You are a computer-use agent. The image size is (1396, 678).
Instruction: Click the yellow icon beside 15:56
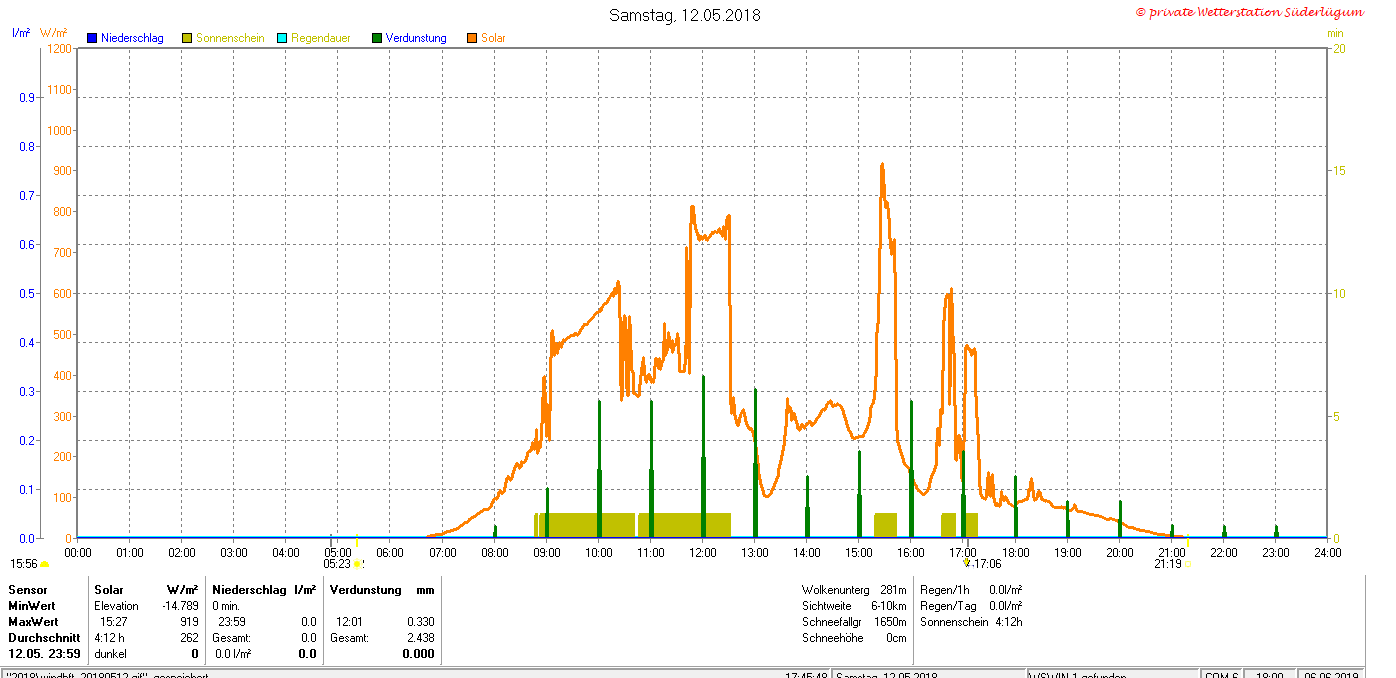click(x=44, y=565)
